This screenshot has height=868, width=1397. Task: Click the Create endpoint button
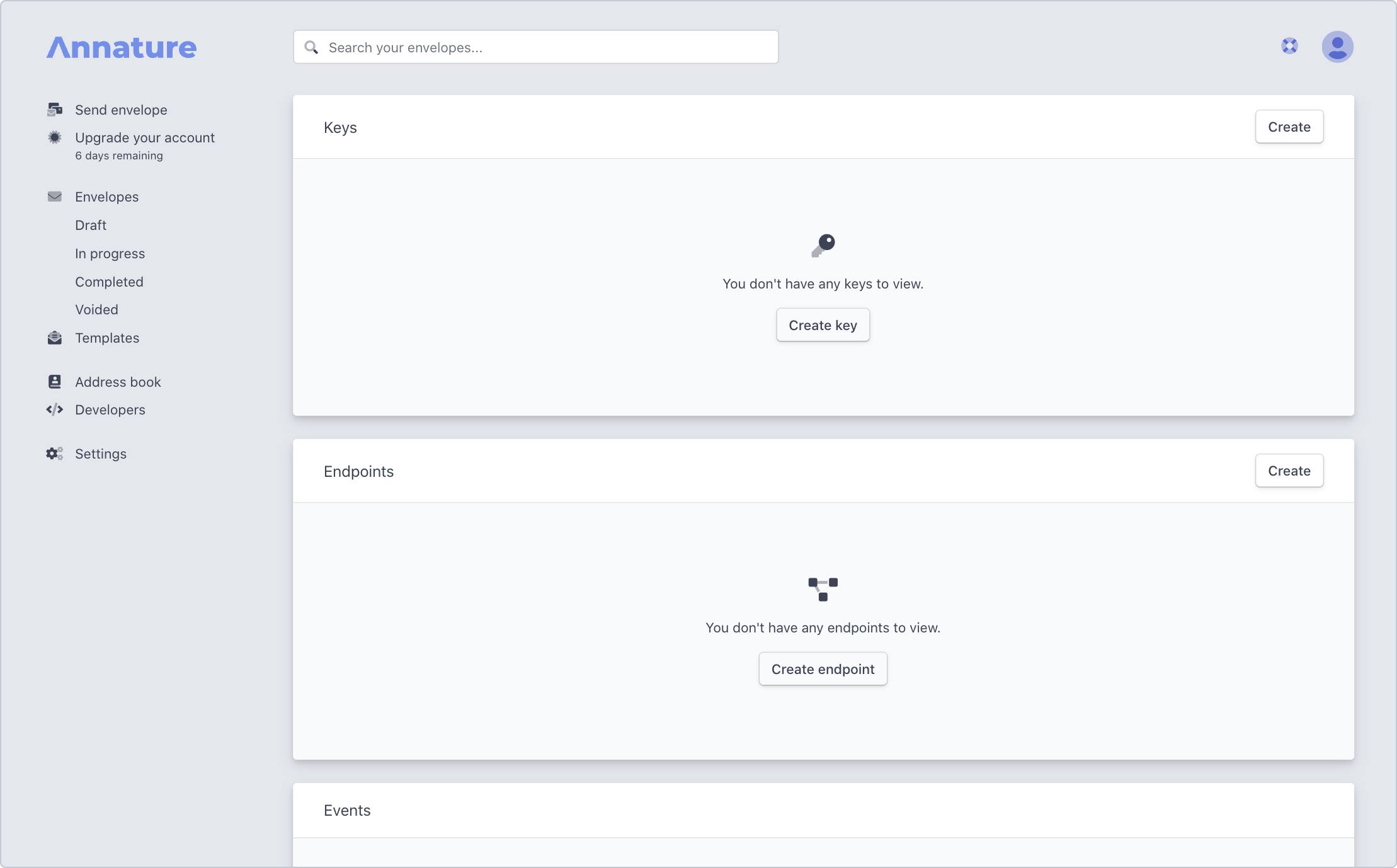(x=823, y=669)
